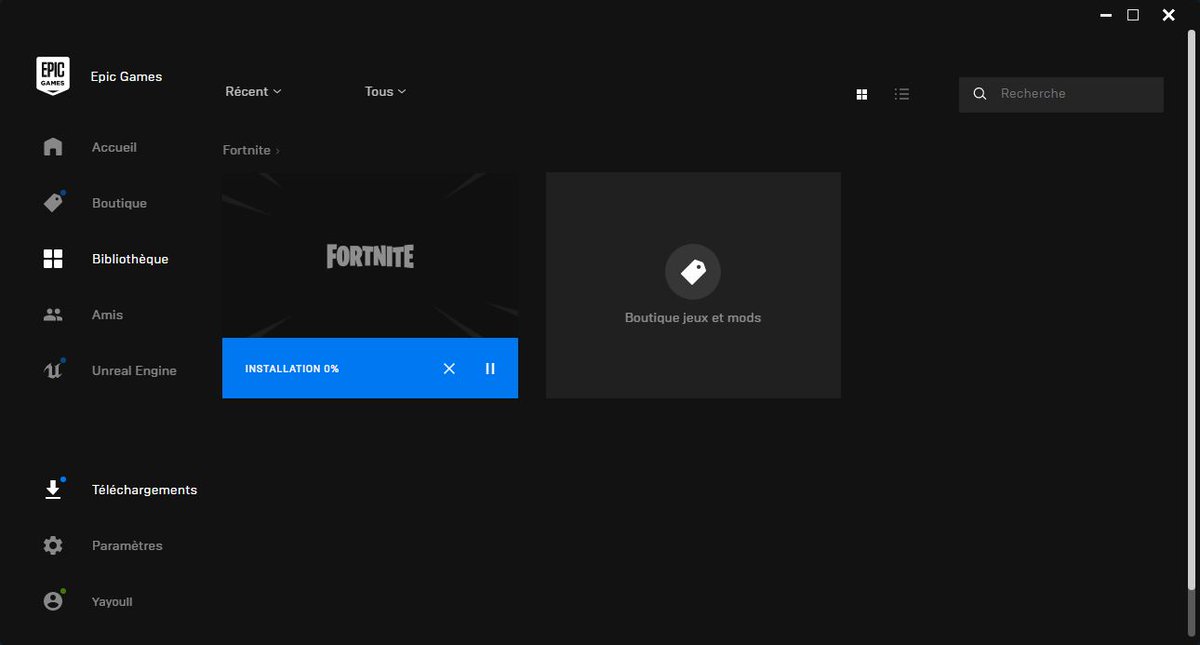Open the Récent sort dropdown
This screenshot has height=645, width=1200.
pos(253,91)
